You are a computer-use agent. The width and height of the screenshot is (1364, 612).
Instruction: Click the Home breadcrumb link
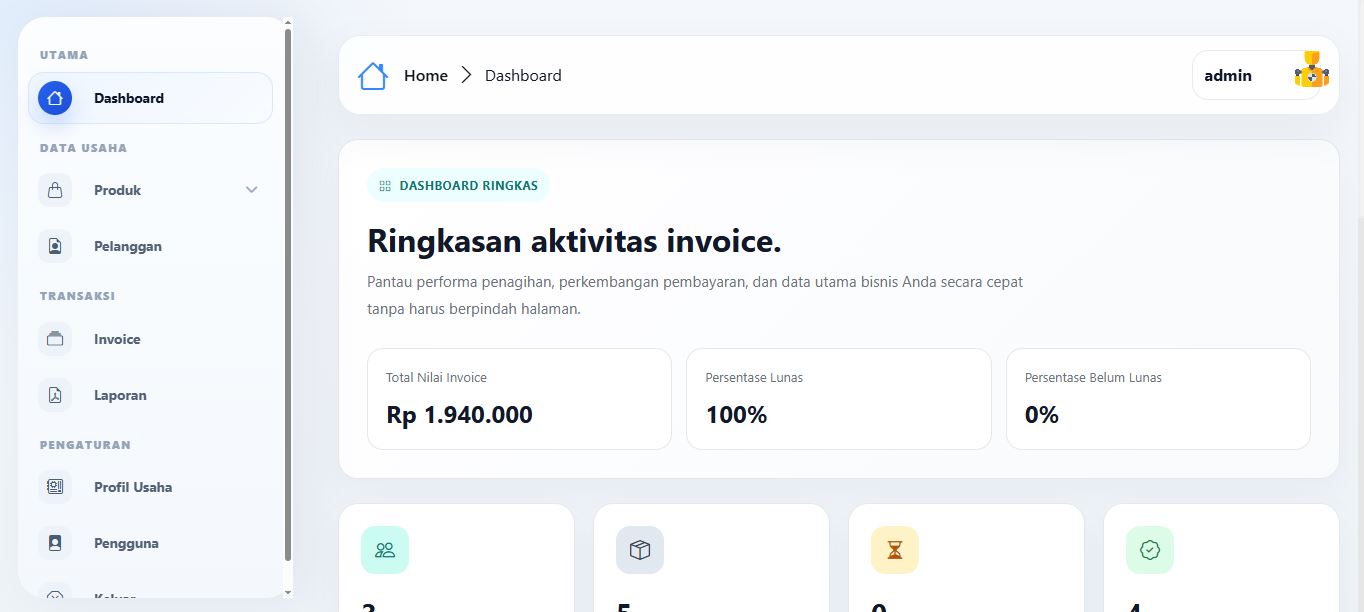[426, 76]
